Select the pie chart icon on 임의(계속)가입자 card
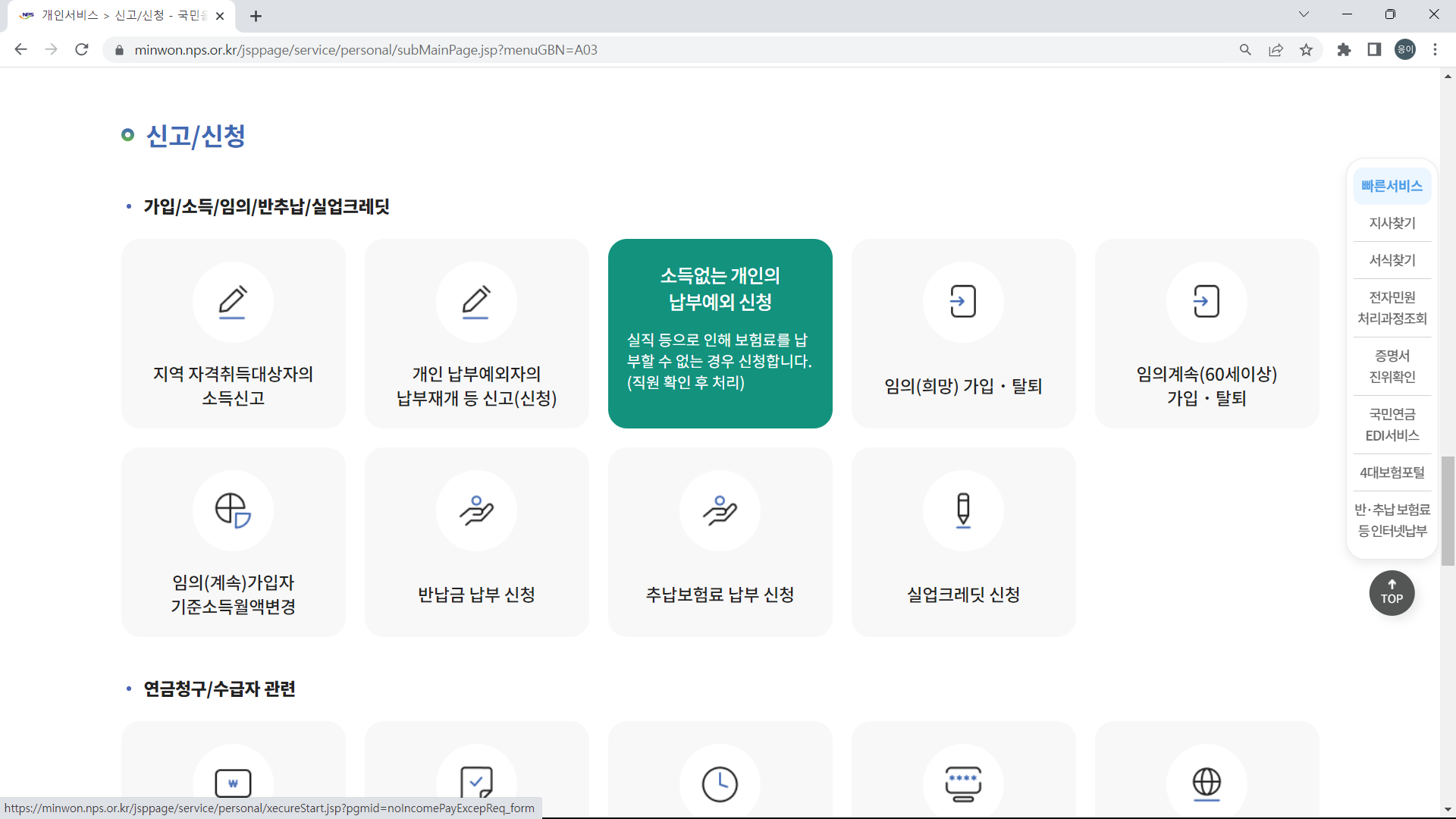1456x819 pixels. 233,510
